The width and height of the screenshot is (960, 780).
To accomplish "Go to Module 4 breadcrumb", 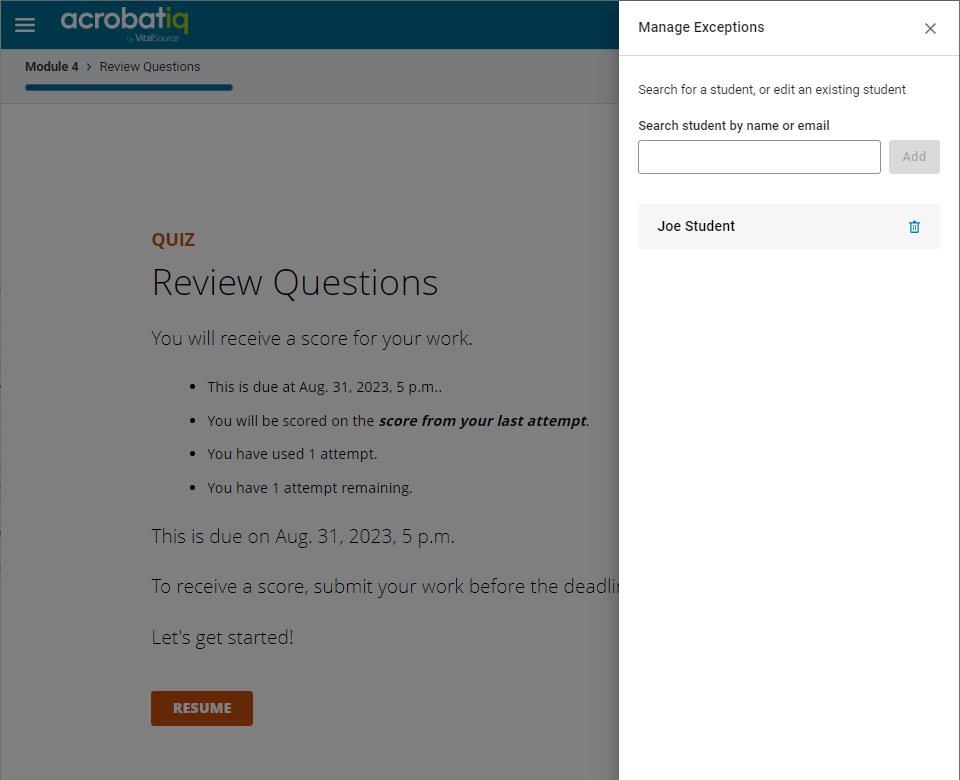I will (x=52, y=67).
